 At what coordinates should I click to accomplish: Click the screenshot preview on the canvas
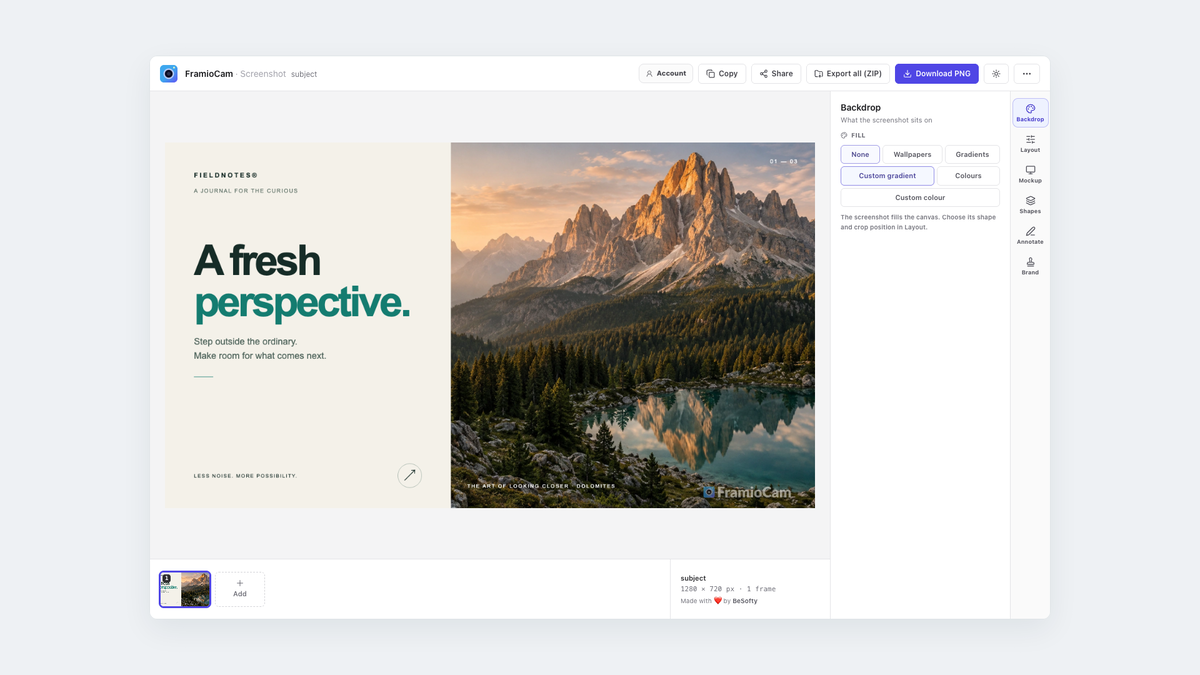490,325
